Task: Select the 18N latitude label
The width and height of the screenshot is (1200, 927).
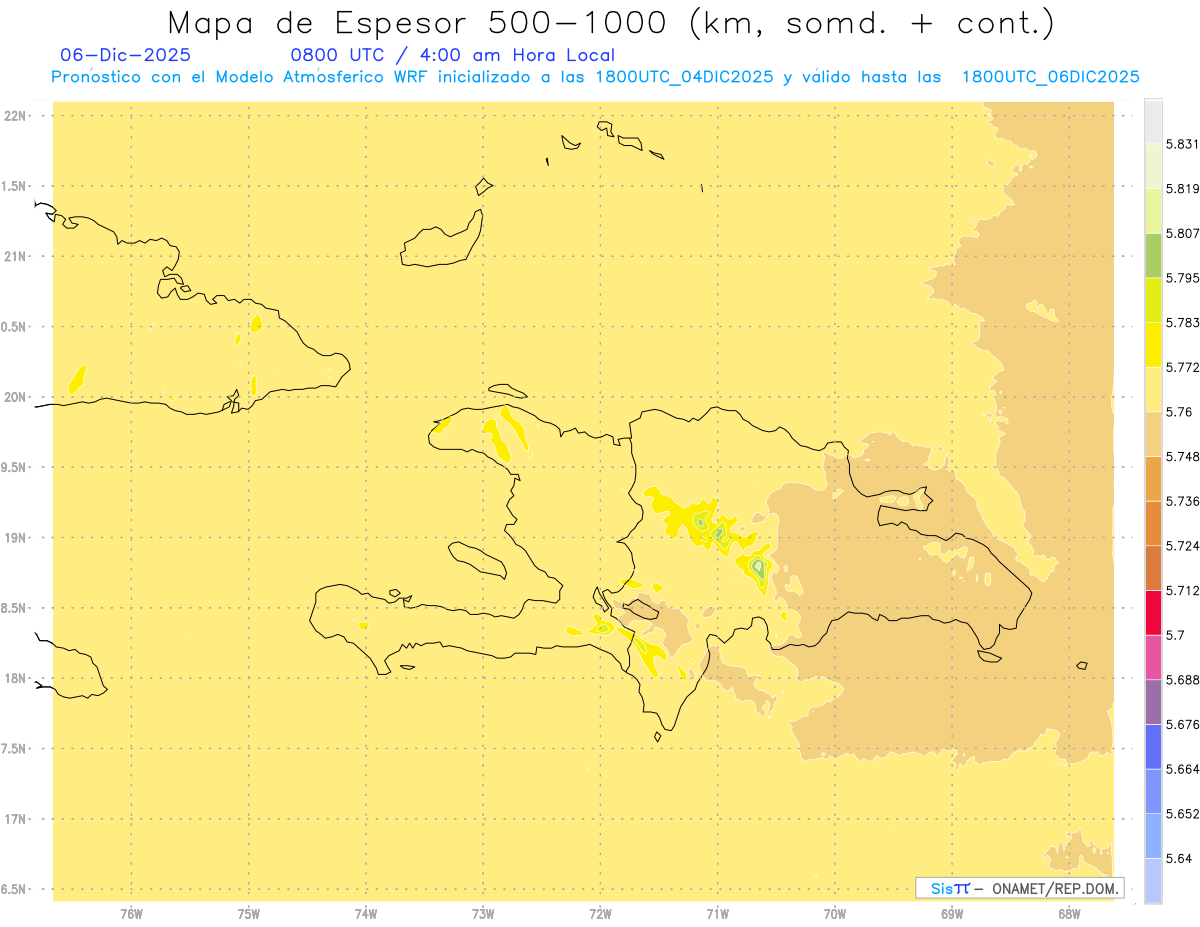Action: coord(15,678)
